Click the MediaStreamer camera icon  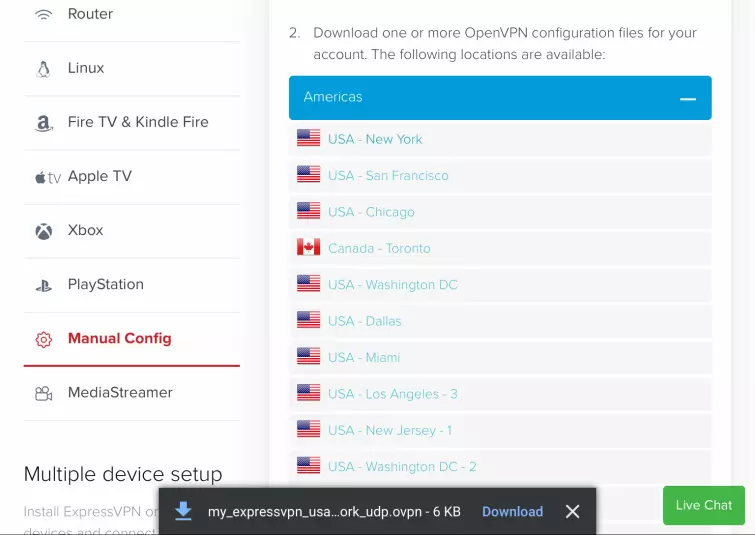pyautogui.click(x=43, y=393)
